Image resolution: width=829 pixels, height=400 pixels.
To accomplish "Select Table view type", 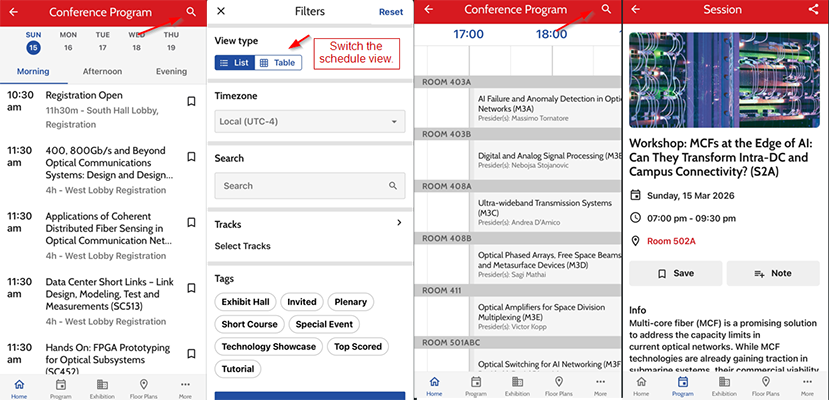I will 278,62.
